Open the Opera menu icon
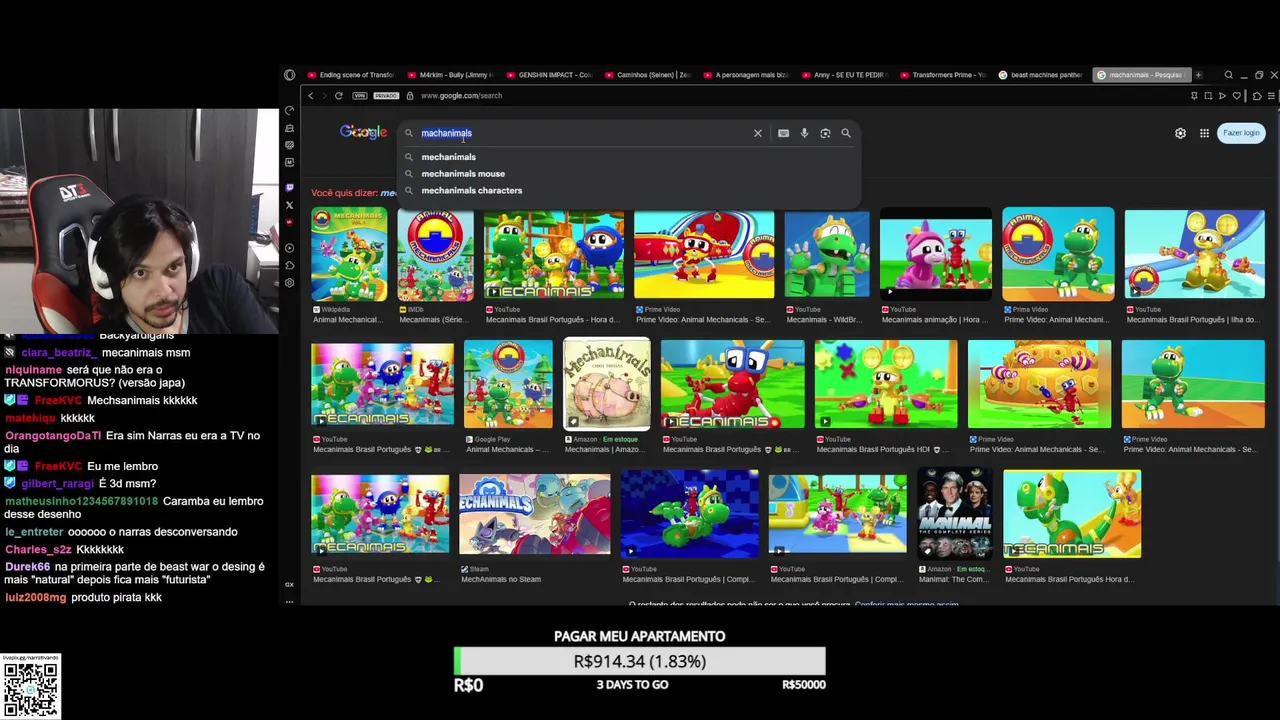Screen dimensions: 1280x720 click(289, 75)
